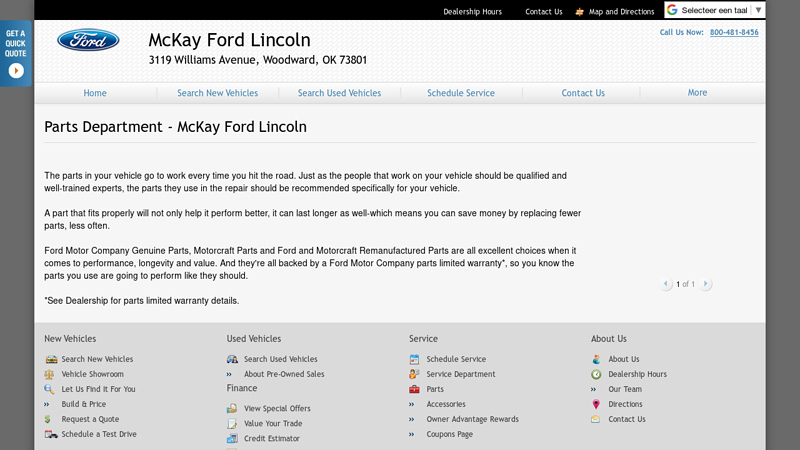The height and width of the screenshot is (450, 800).
Task: Click the Value Your Trade icon
Action: (232, 423)
